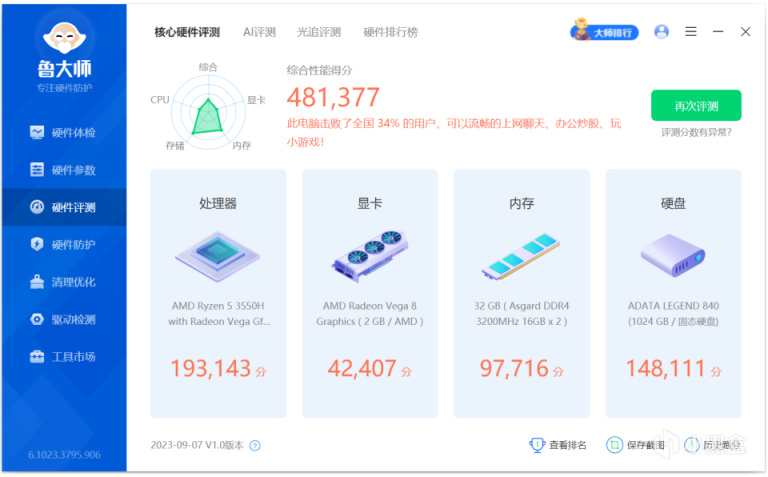
Task: Click the 评测分数有异常? link
Action: pos(696,132)
